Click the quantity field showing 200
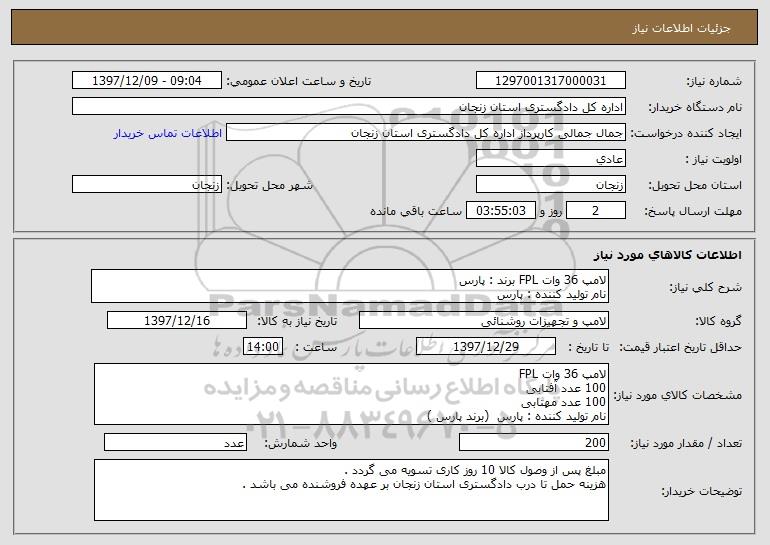The image size is (770, 545). click(534, 442)
